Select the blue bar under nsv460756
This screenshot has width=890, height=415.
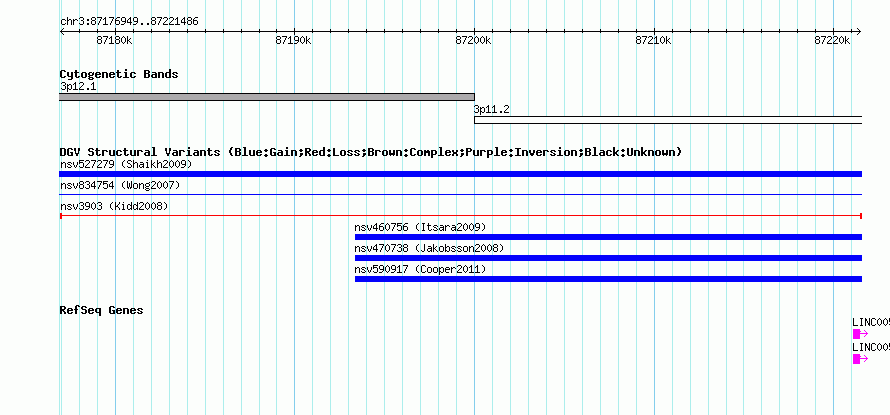click(608, 237)
